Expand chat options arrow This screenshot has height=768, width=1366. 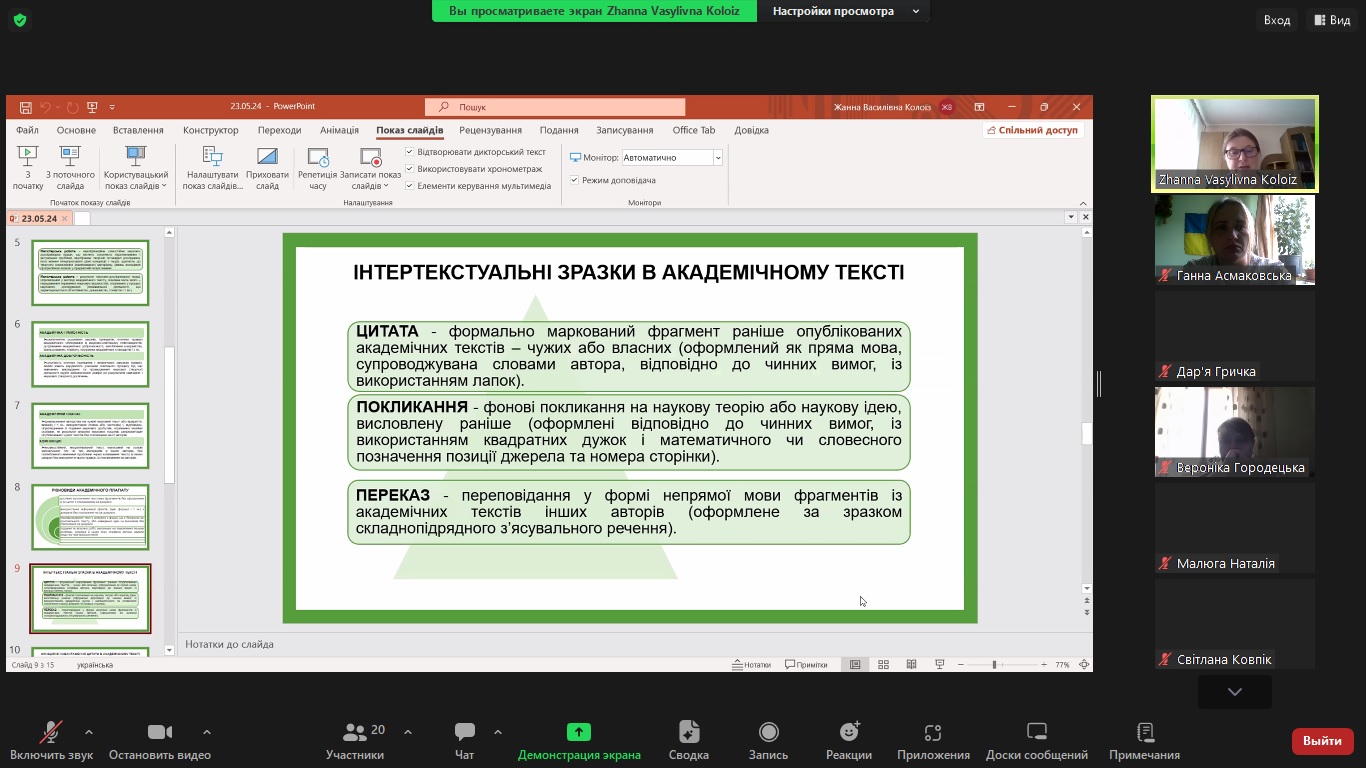[x=498, y=732]
